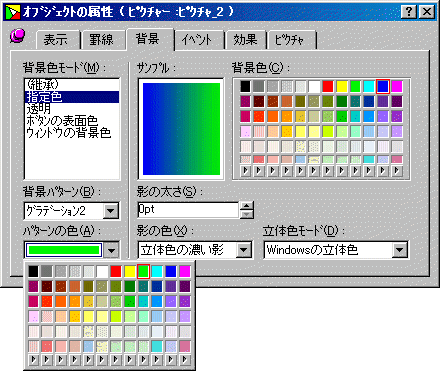Click the blue-to-green gradient sample preview
The height and width of the screenshot is (371, 440).
181,129
